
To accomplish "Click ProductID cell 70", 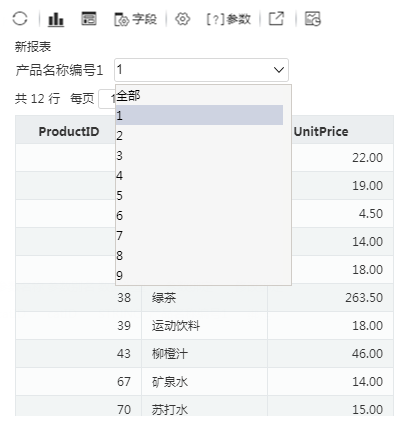I will point(78,407).
